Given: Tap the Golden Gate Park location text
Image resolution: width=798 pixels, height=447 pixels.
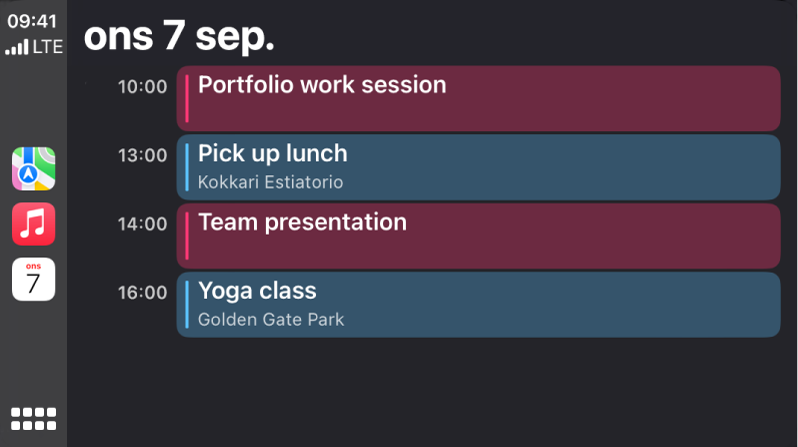Looking at the screenshot, I should coord(271,320).
